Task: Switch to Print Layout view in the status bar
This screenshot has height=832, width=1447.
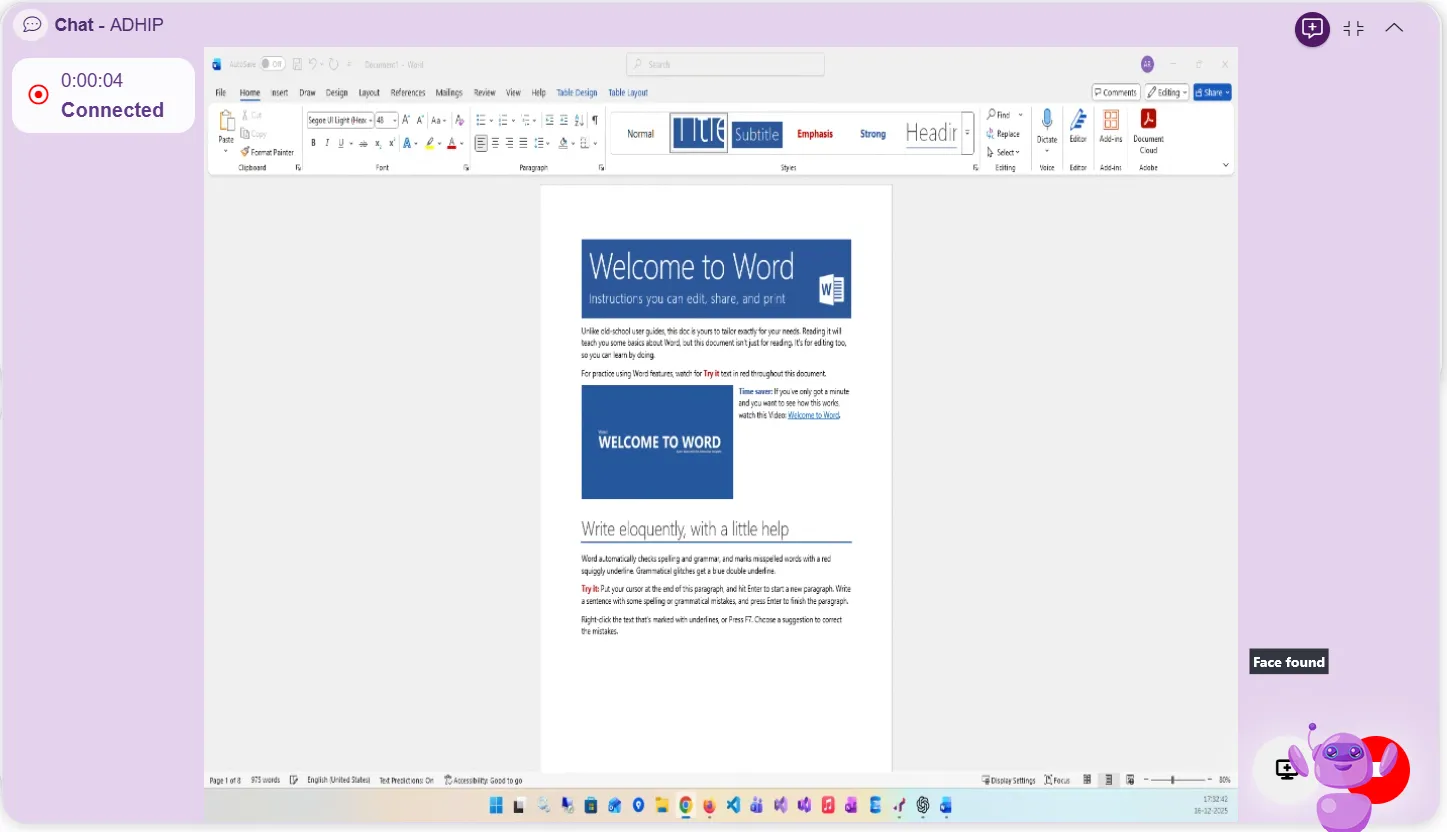Action: click(1108, 780)
